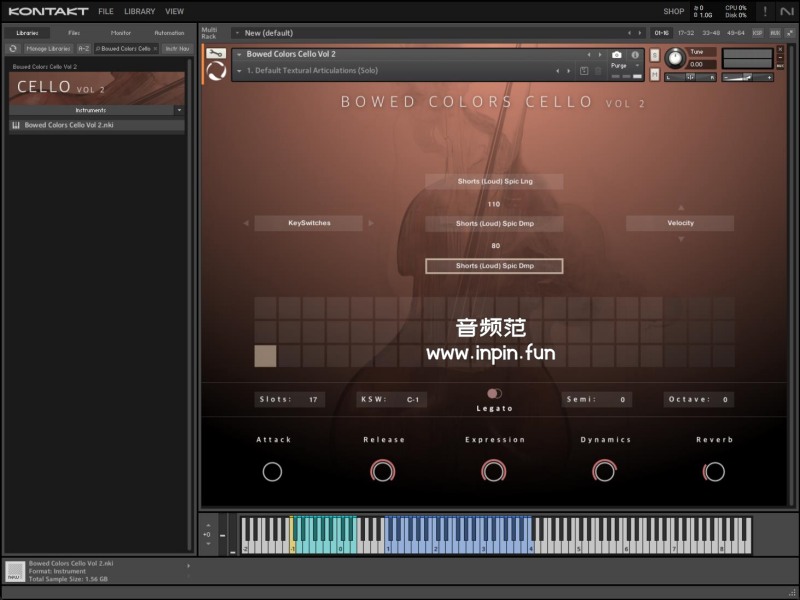
Task: Click the alert exclamation icon in header
Action: [x=764, y=11]
